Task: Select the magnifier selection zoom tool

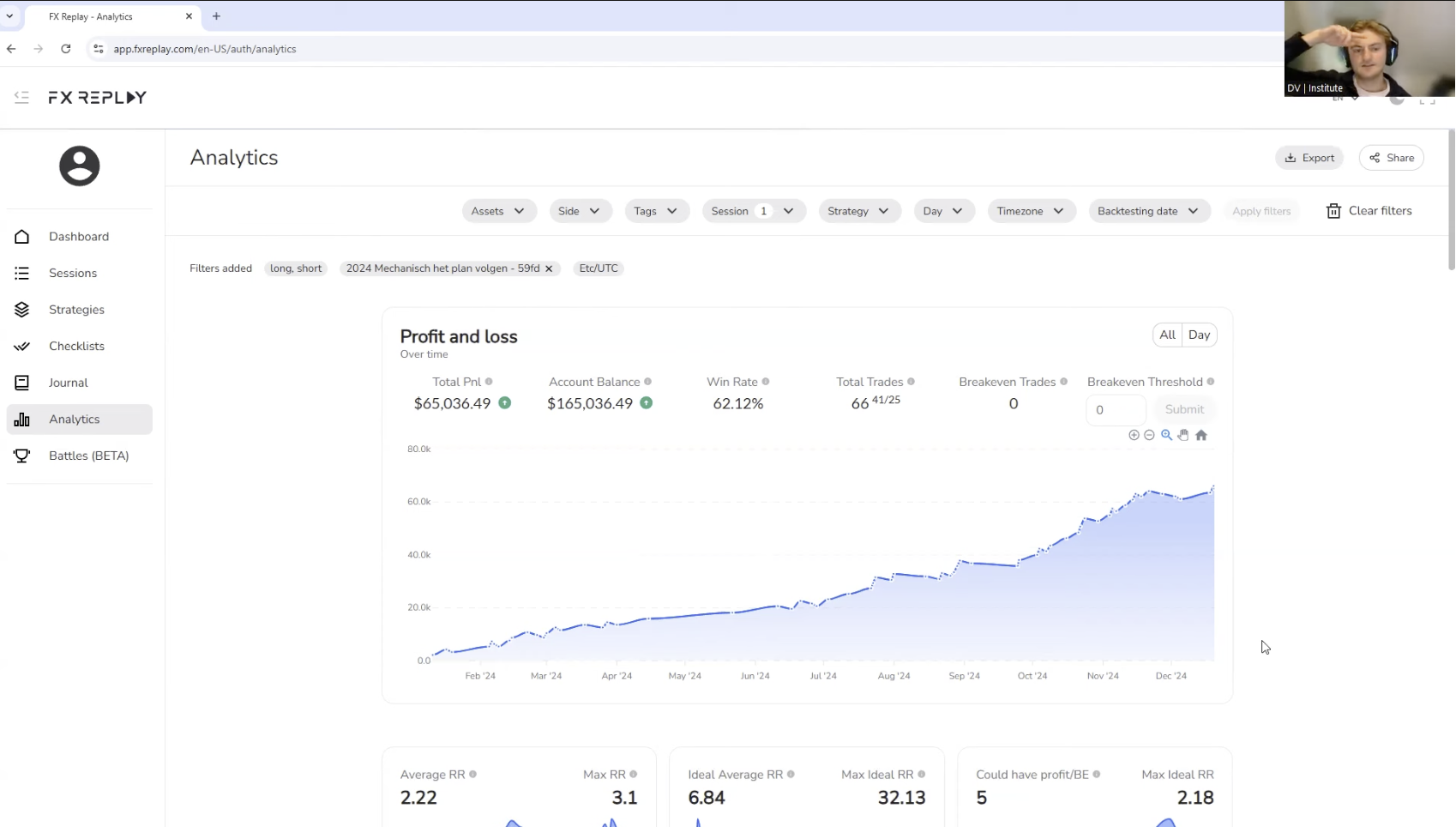Action: pyautogui.click(x=1166, y=435)
